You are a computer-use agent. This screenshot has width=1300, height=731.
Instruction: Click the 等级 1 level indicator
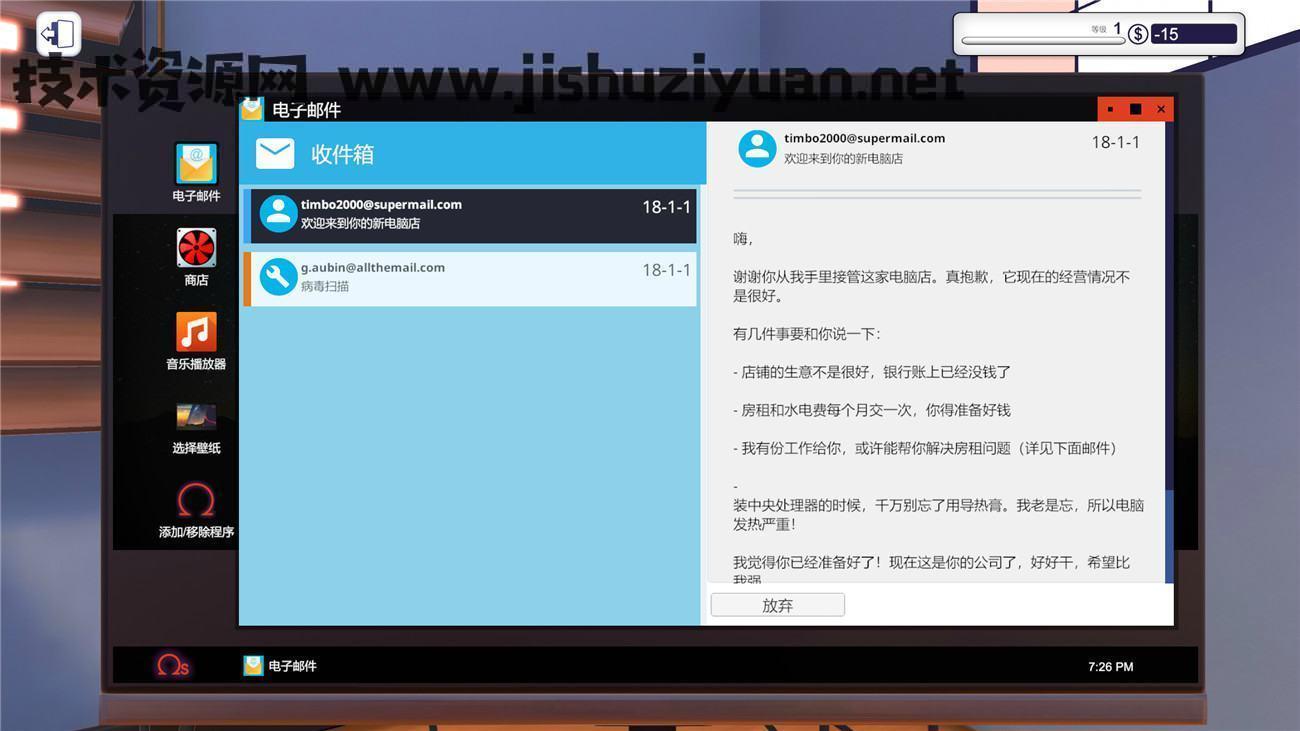[x=1106, y=29]
